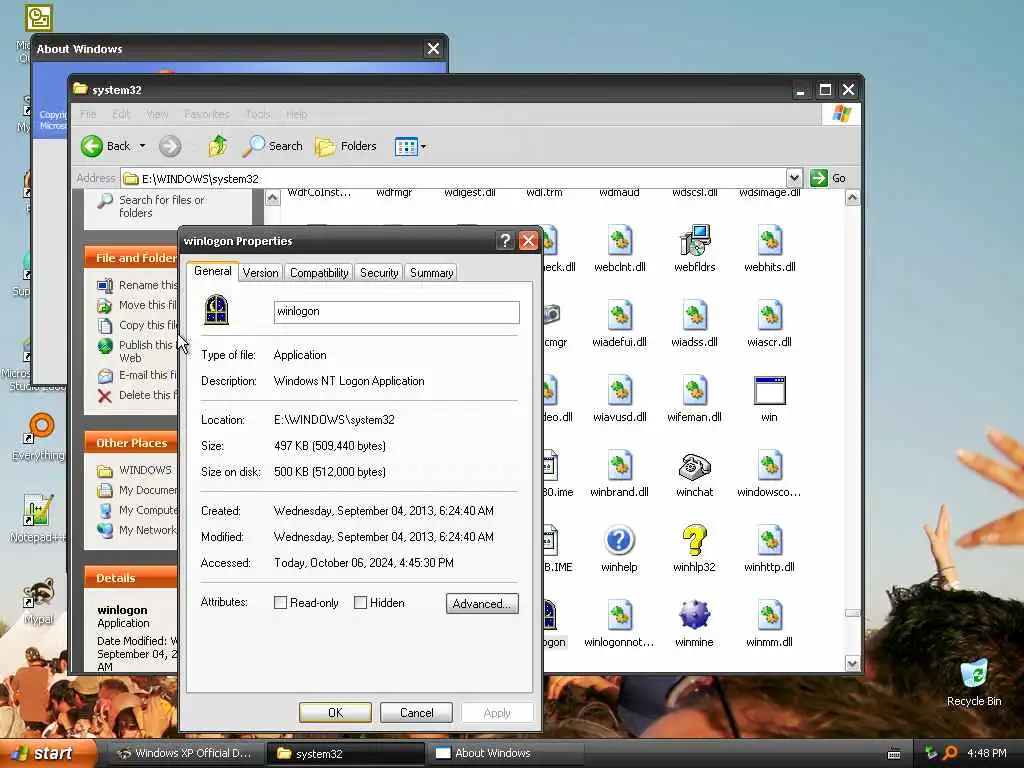This screenshot has height=768, width=1024.
Task: Click the Forward arrow toolbar icon
Action: tap(170, 146)
